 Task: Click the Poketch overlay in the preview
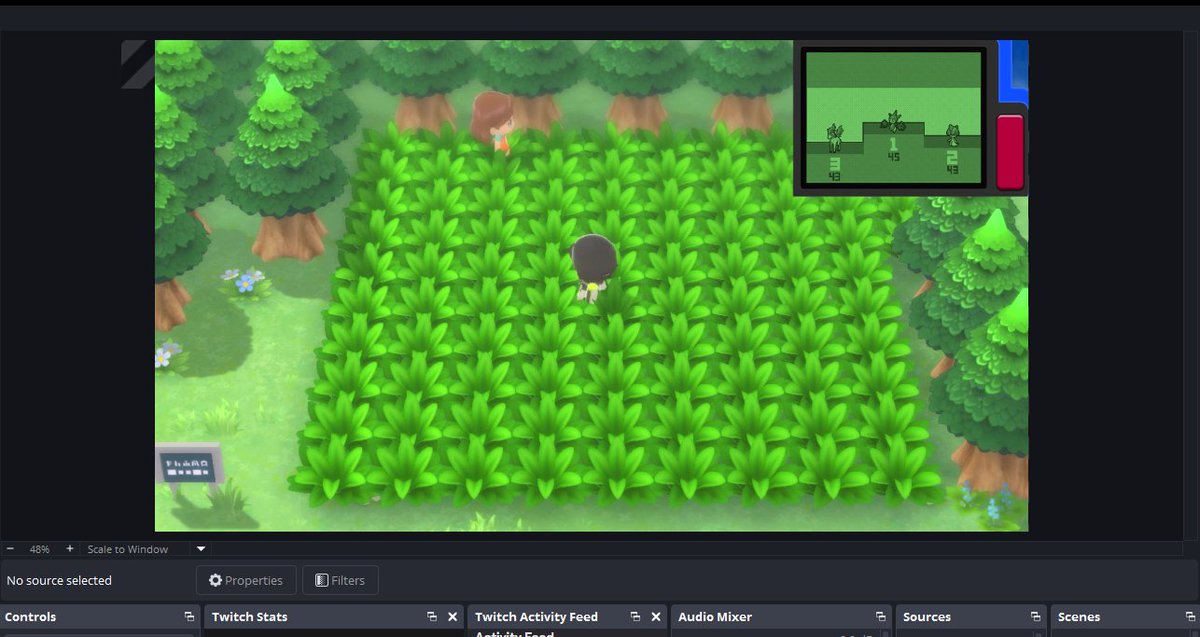[x=910, y=118]
